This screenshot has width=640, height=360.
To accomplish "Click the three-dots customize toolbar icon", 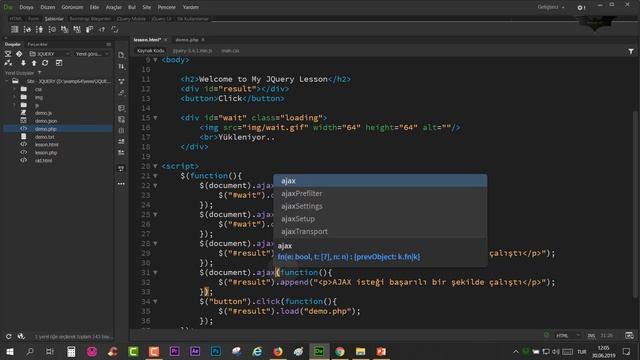I will 121,184.
